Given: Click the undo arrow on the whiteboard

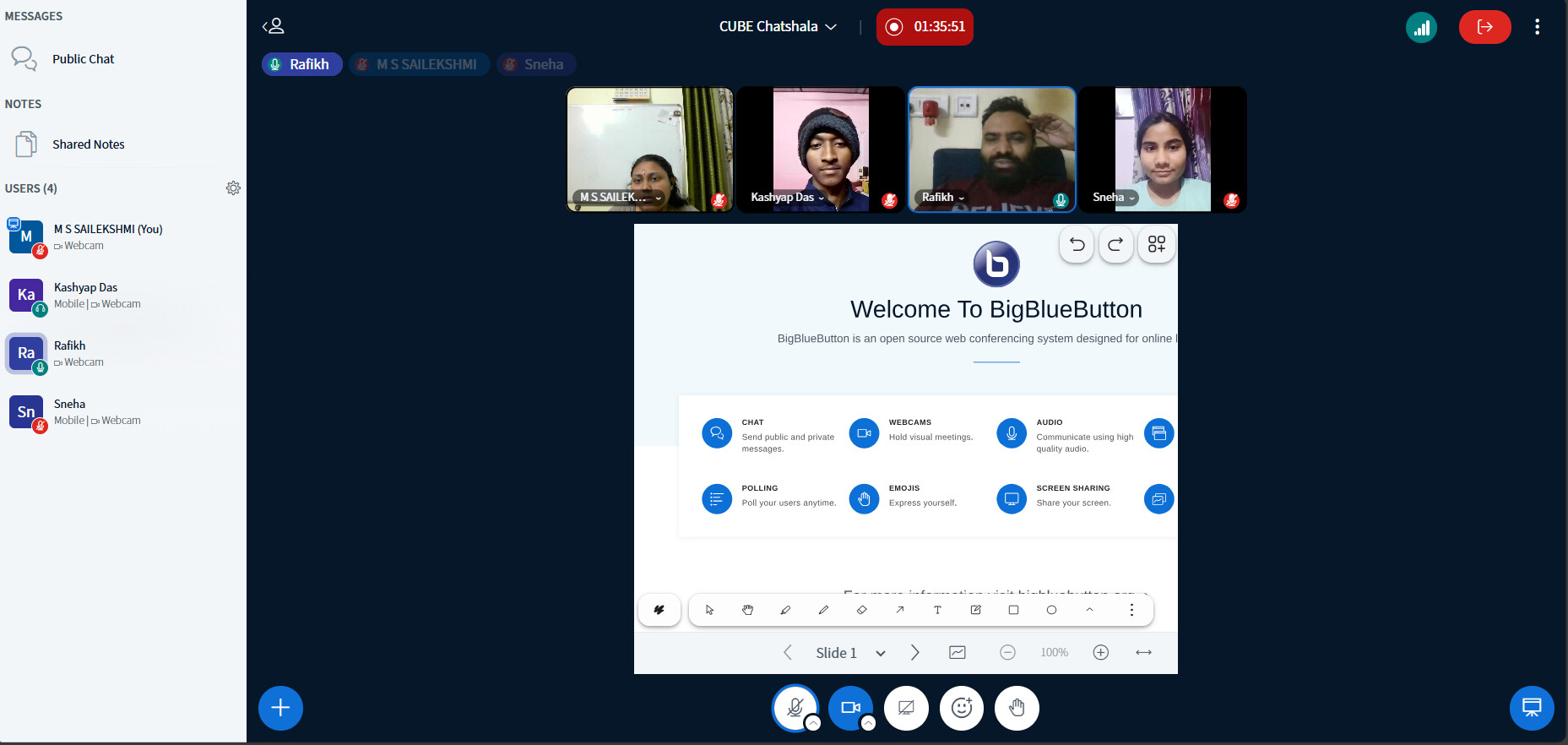Looking at the screenshot, I should [1077, 245].
